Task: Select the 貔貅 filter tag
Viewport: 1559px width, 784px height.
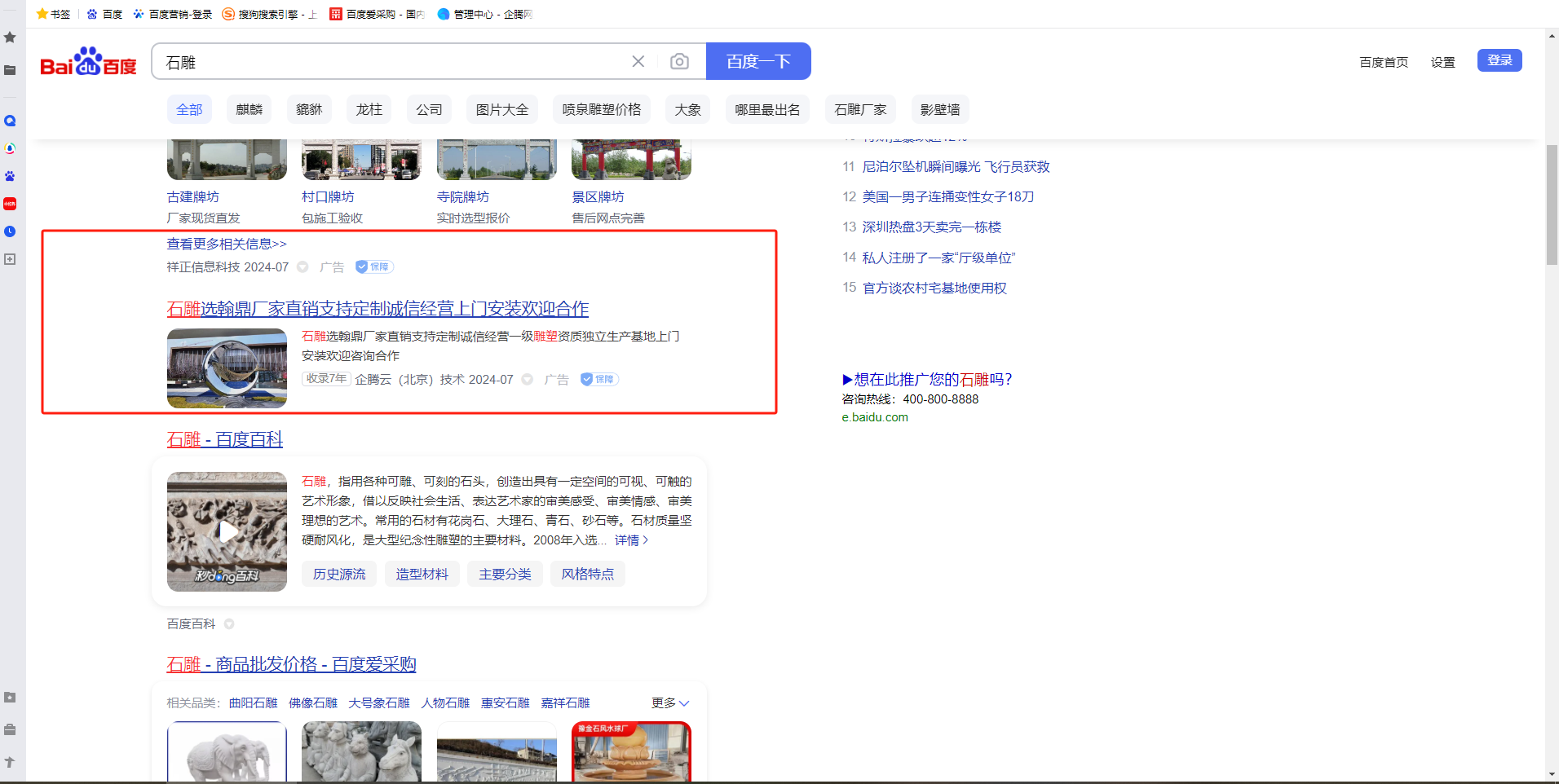Action: (309, 109)
